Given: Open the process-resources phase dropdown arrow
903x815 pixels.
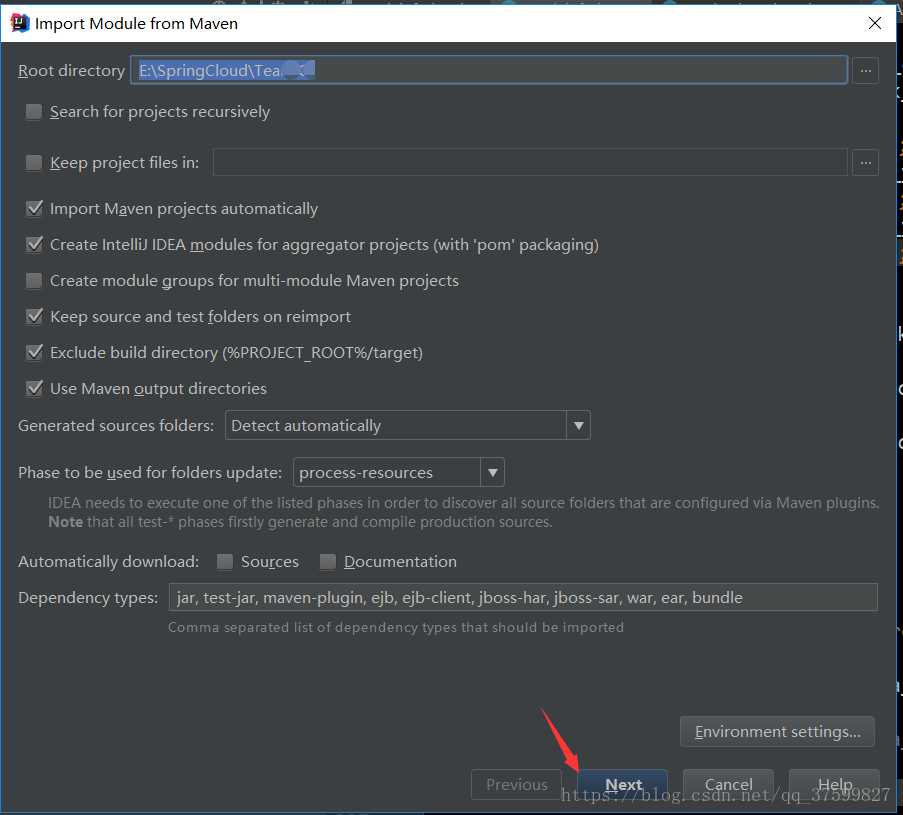Looking at the screenshot, I should pos(492,473).
